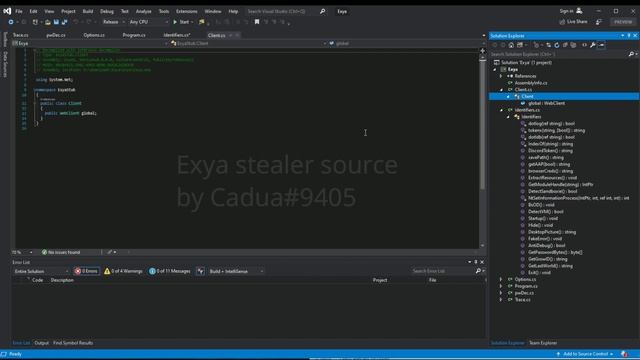Viewport: 640px width, 360px height.
Task: Click the bookmark toolbar icon
Action: point(257,22)
